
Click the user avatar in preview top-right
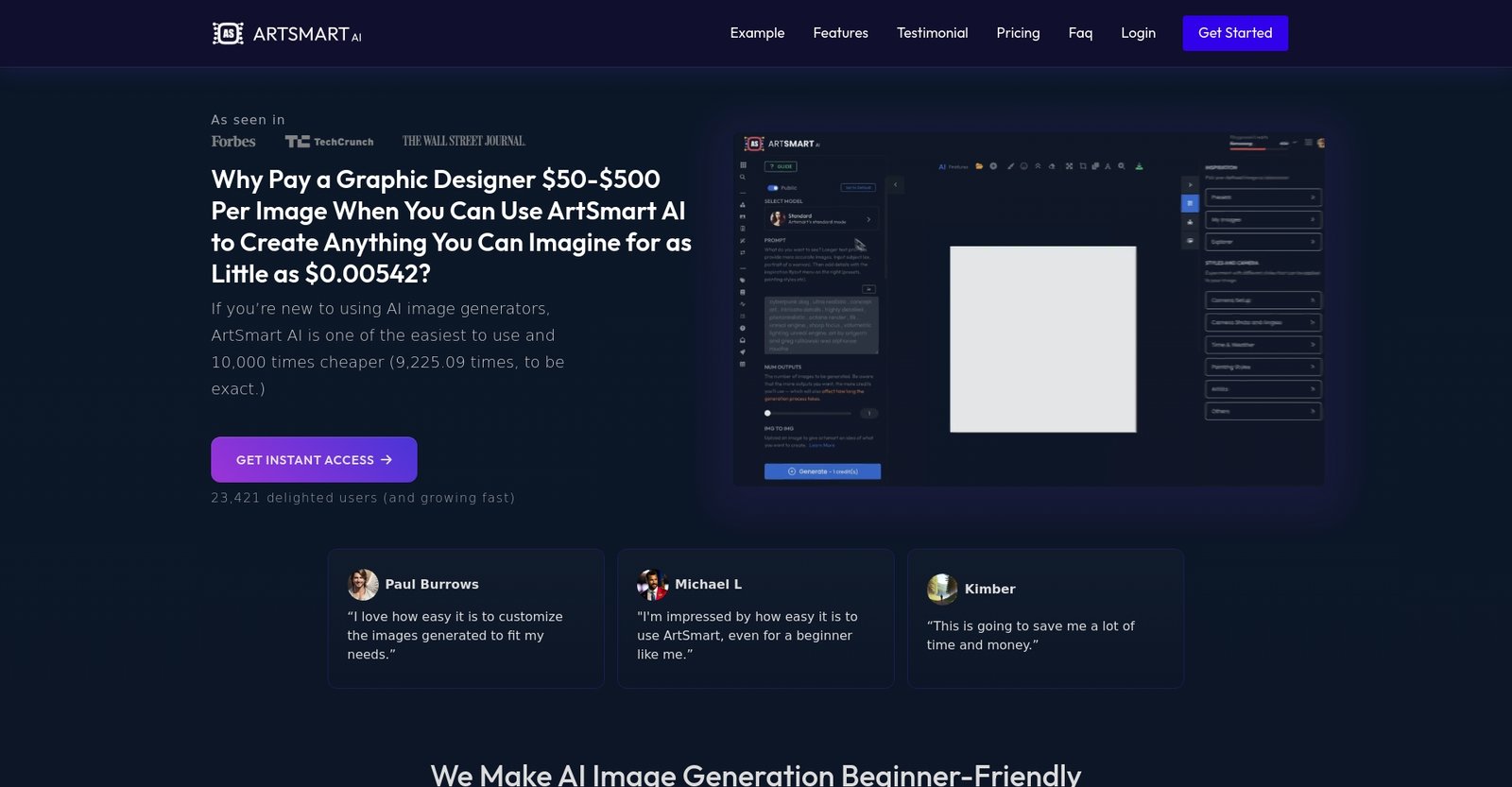(x=1321, y=143)
